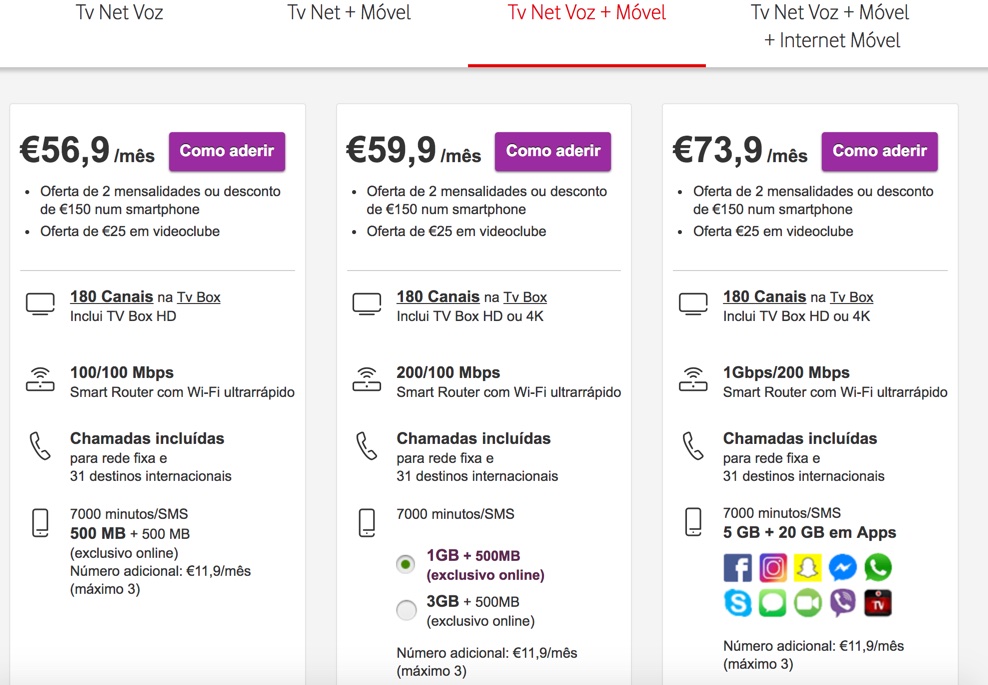Click Como aderir on the €56,9 plan
The height and width of the screenshot is (685, 988).
click(x=227, y=151)
